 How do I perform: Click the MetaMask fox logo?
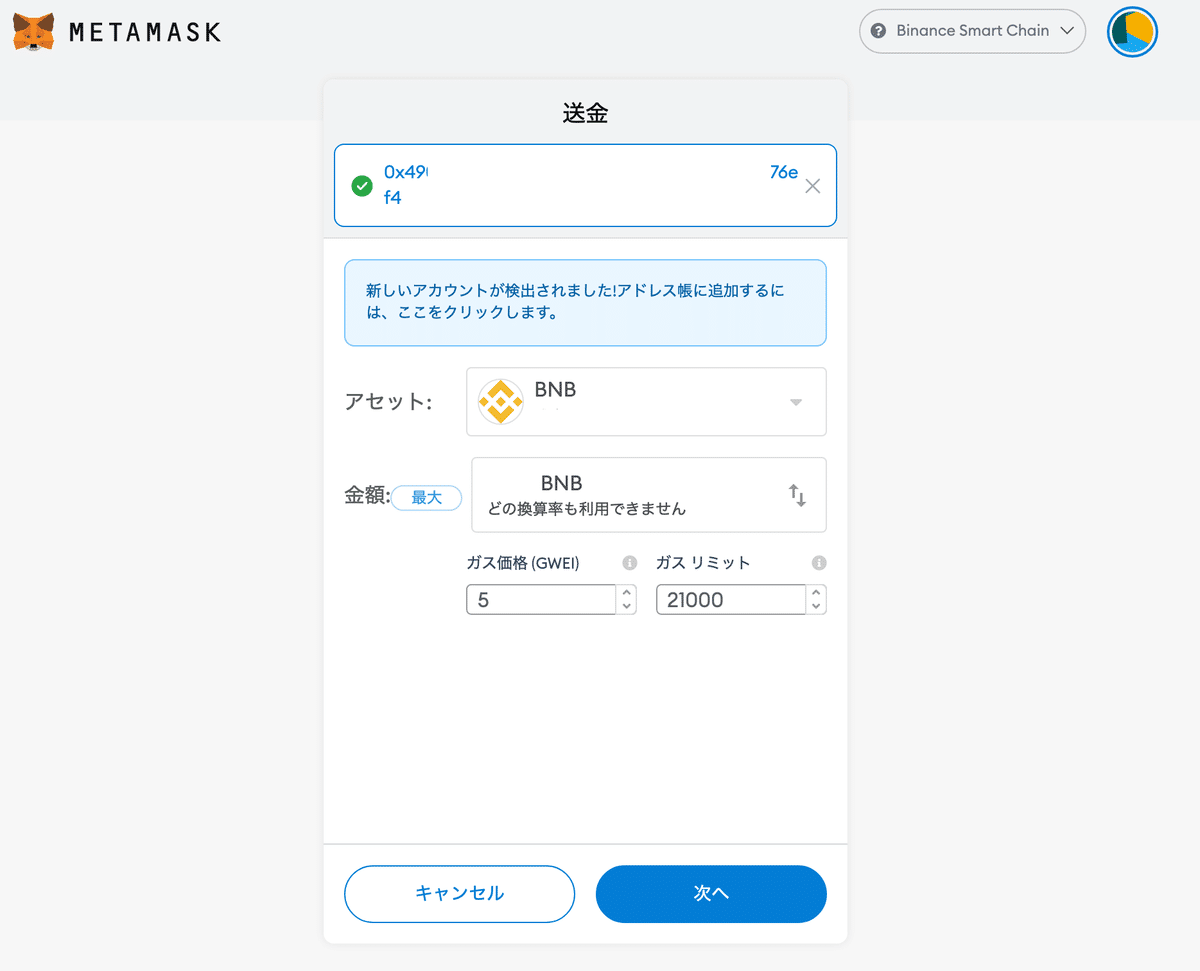pyautogui.click(x=34, y=31)
